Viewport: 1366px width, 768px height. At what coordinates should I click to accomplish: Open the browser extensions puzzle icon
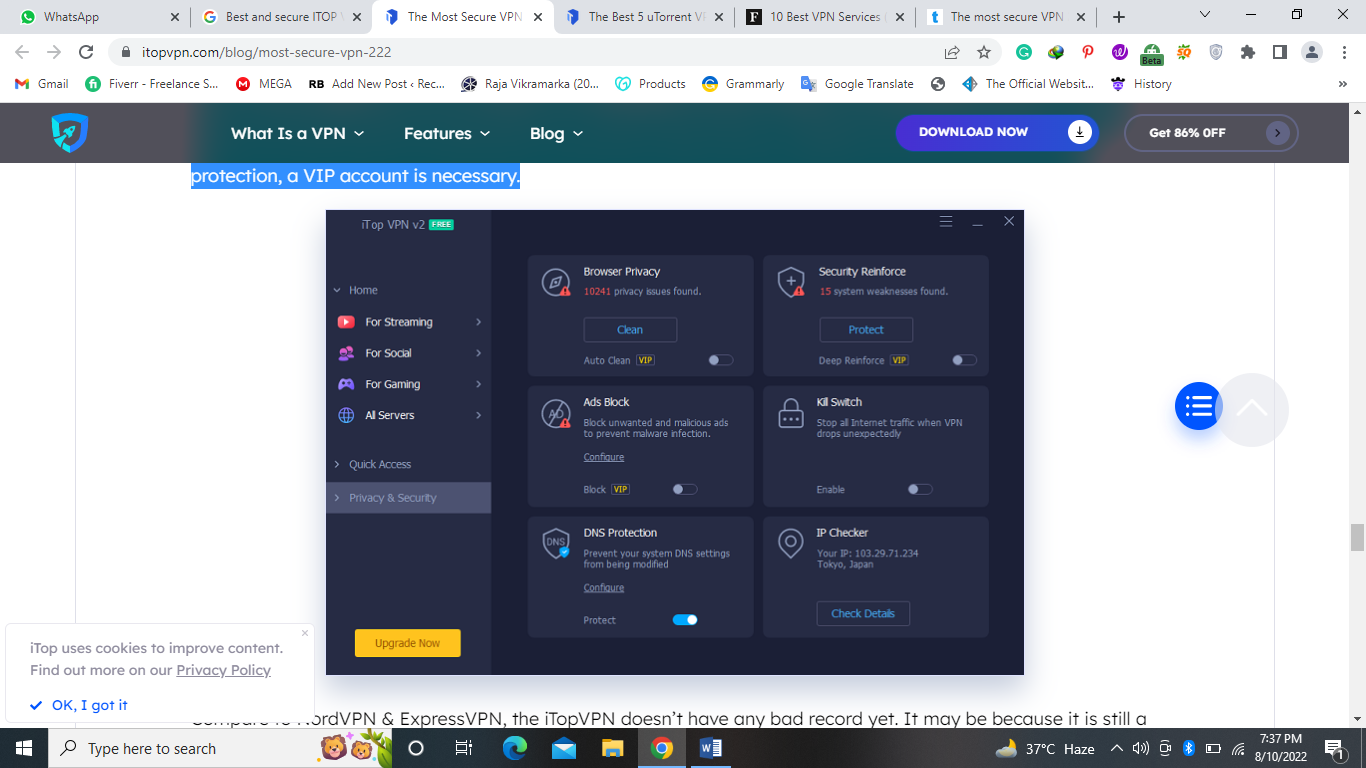1247,52
